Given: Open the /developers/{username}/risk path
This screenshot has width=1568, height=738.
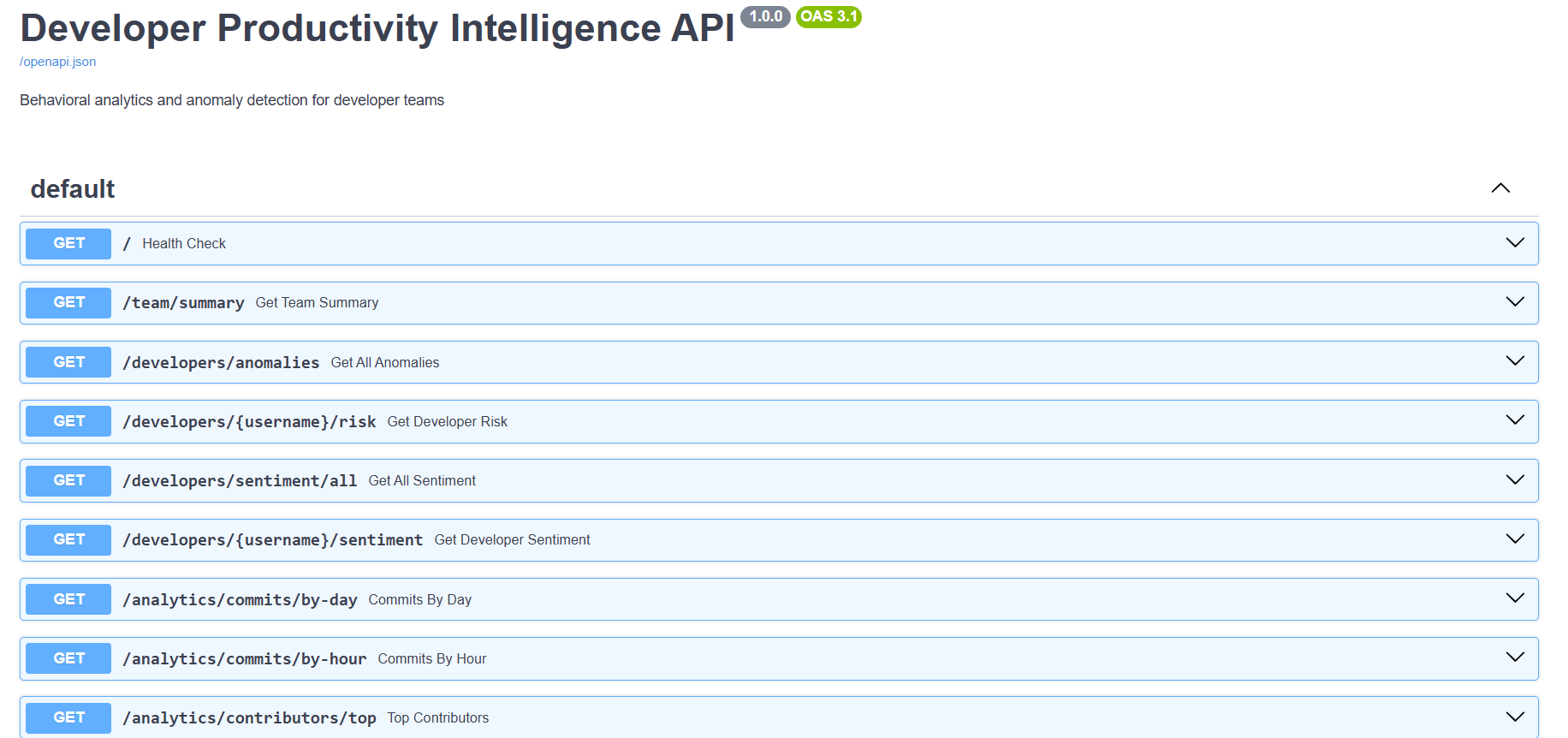Looking at the screenshot, I should [x=249, y=422].
